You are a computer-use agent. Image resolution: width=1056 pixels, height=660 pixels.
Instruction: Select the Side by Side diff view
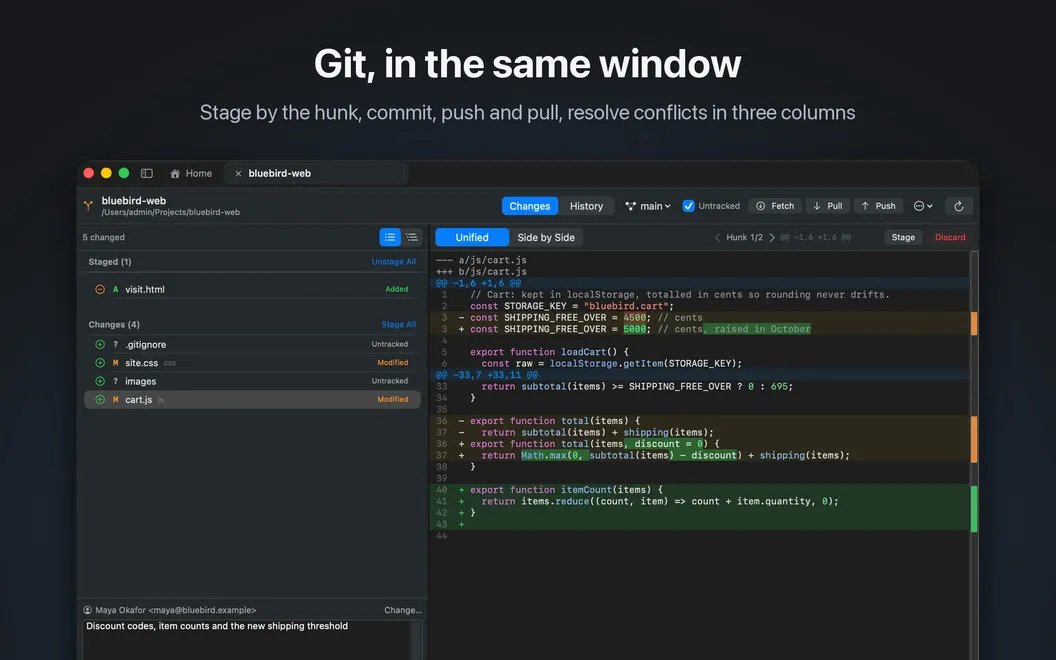coord(546,237)
